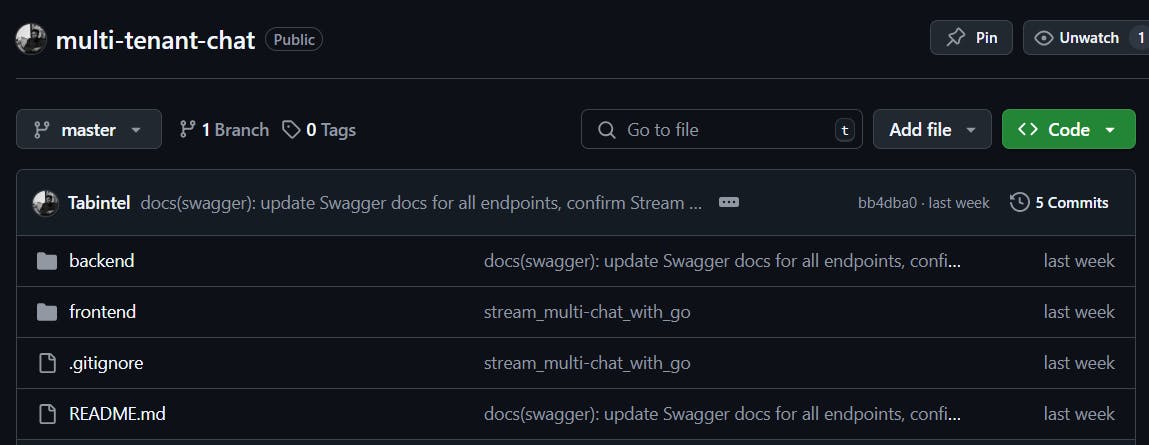1149x445 pixels.
Task: Click the Tabintel commit author avatar
Action: (45, 203)
